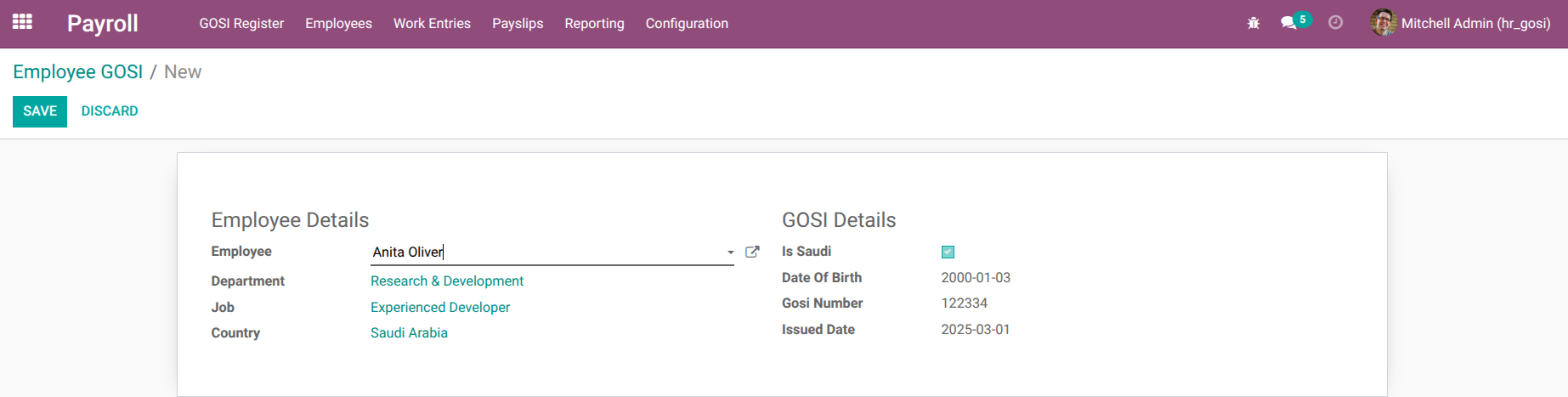
Task: Open the debug bug icon menu
Action: pyautogui.click(x=1254, y=23)
